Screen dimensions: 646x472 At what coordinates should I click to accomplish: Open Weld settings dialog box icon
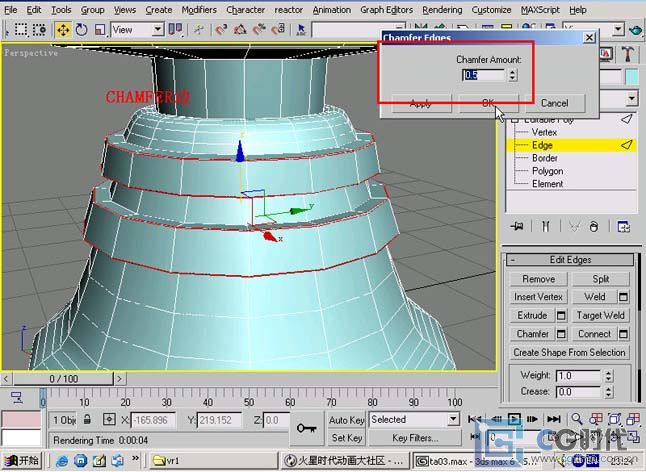[x=623, y=297]
